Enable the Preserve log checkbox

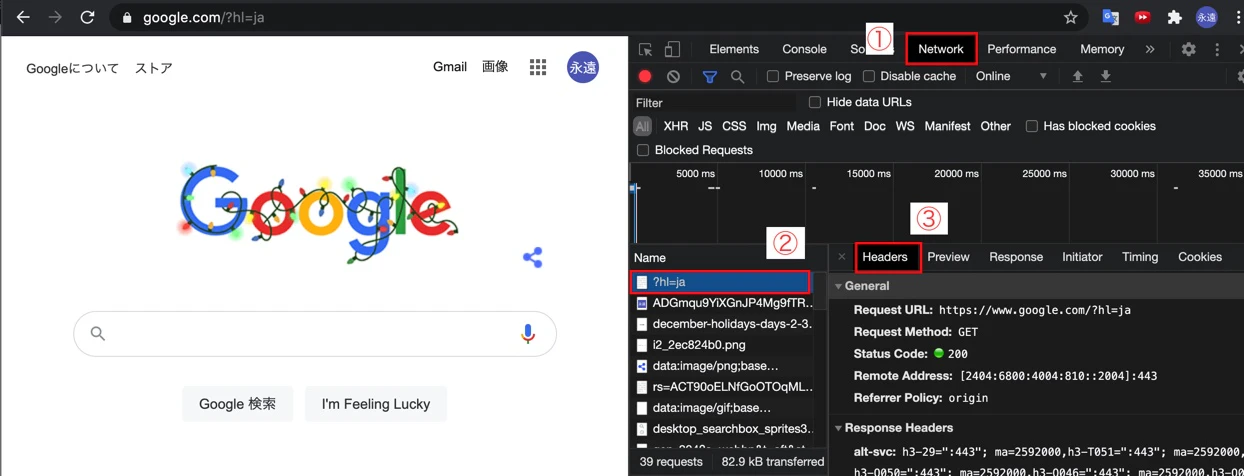[x=773, y=76]
